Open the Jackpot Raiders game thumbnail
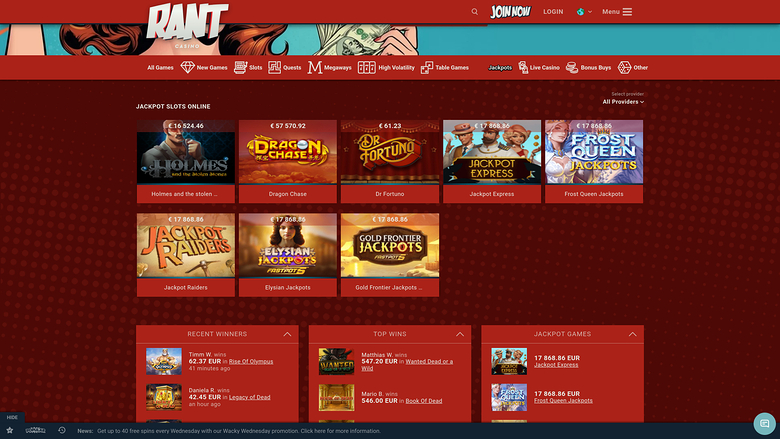 [186, 246]
